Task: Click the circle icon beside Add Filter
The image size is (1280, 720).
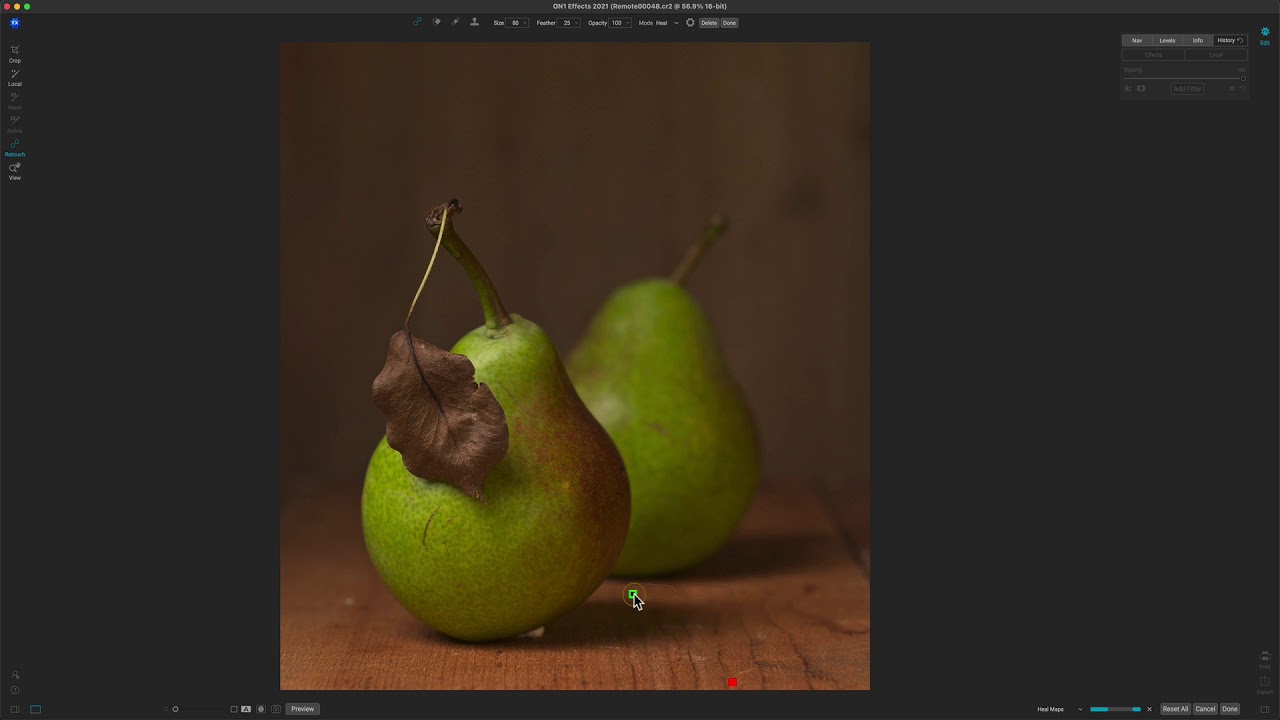Action: (x=1232, y=88)
